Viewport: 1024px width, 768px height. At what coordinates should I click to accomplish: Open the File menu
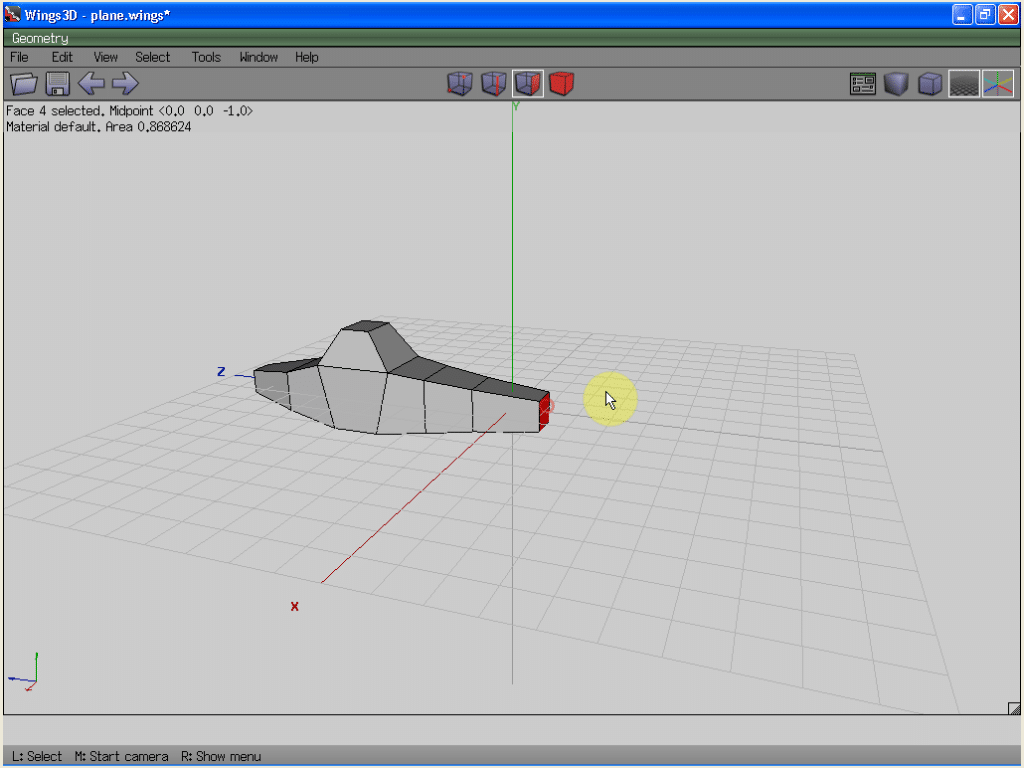tap(19, 57)
